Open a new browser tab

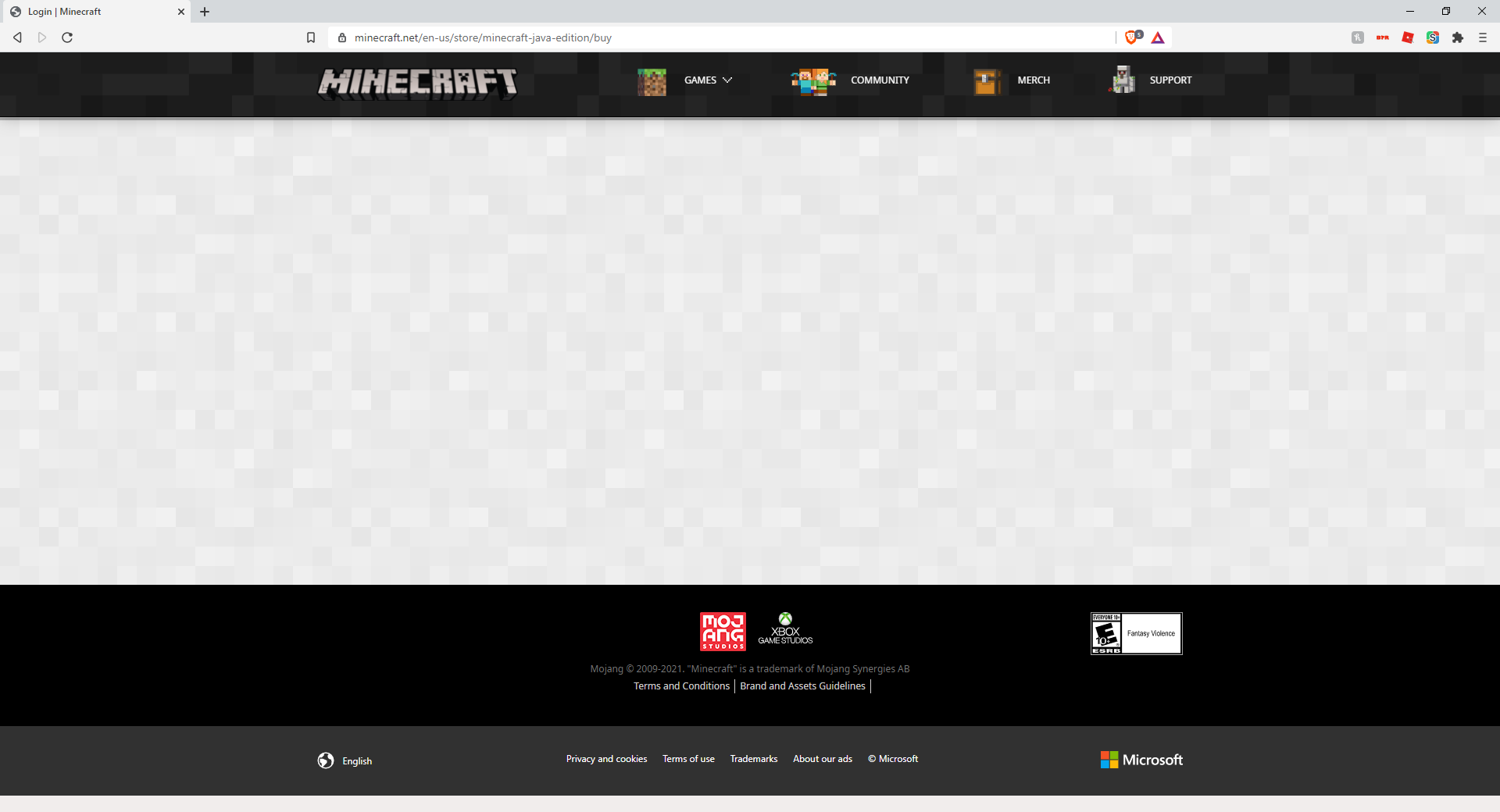[x=205, y=12]
